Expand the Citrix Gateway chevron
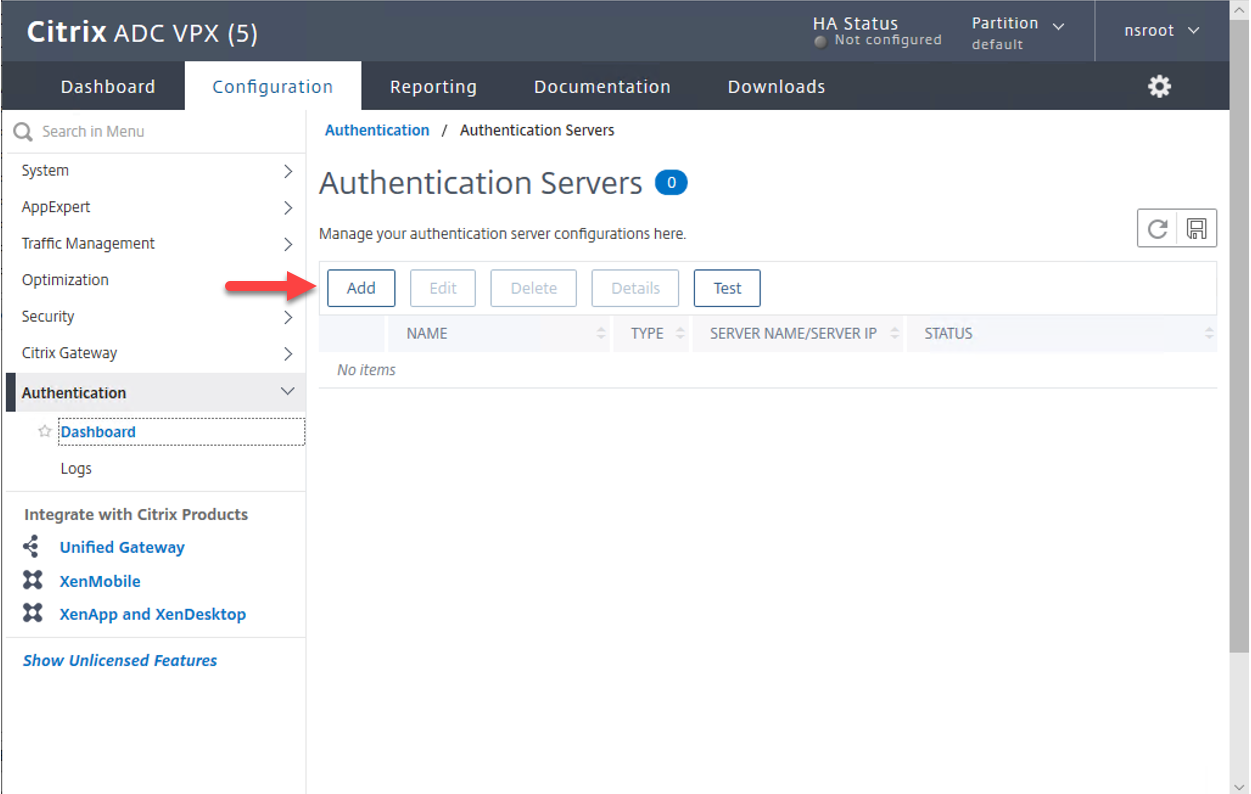Screen dimensions: 1251x794 [x=288, y=354]
